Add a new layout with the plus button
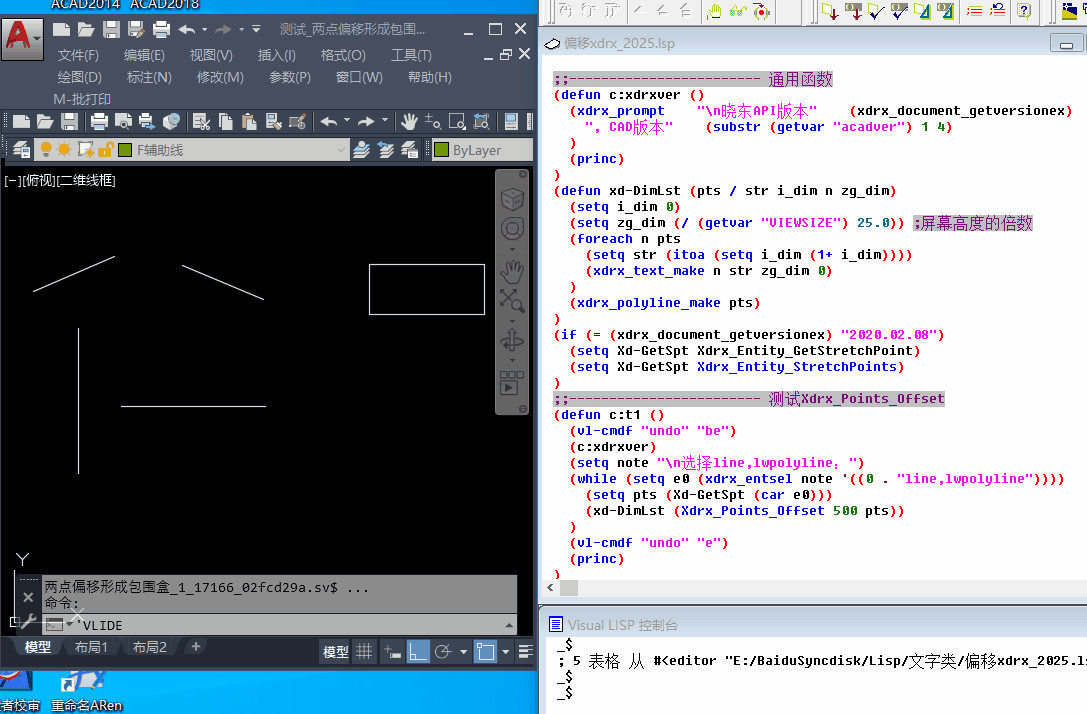The height and width of the screenshot is (714, 1087). pyautogui.click(x=195, y=646)
